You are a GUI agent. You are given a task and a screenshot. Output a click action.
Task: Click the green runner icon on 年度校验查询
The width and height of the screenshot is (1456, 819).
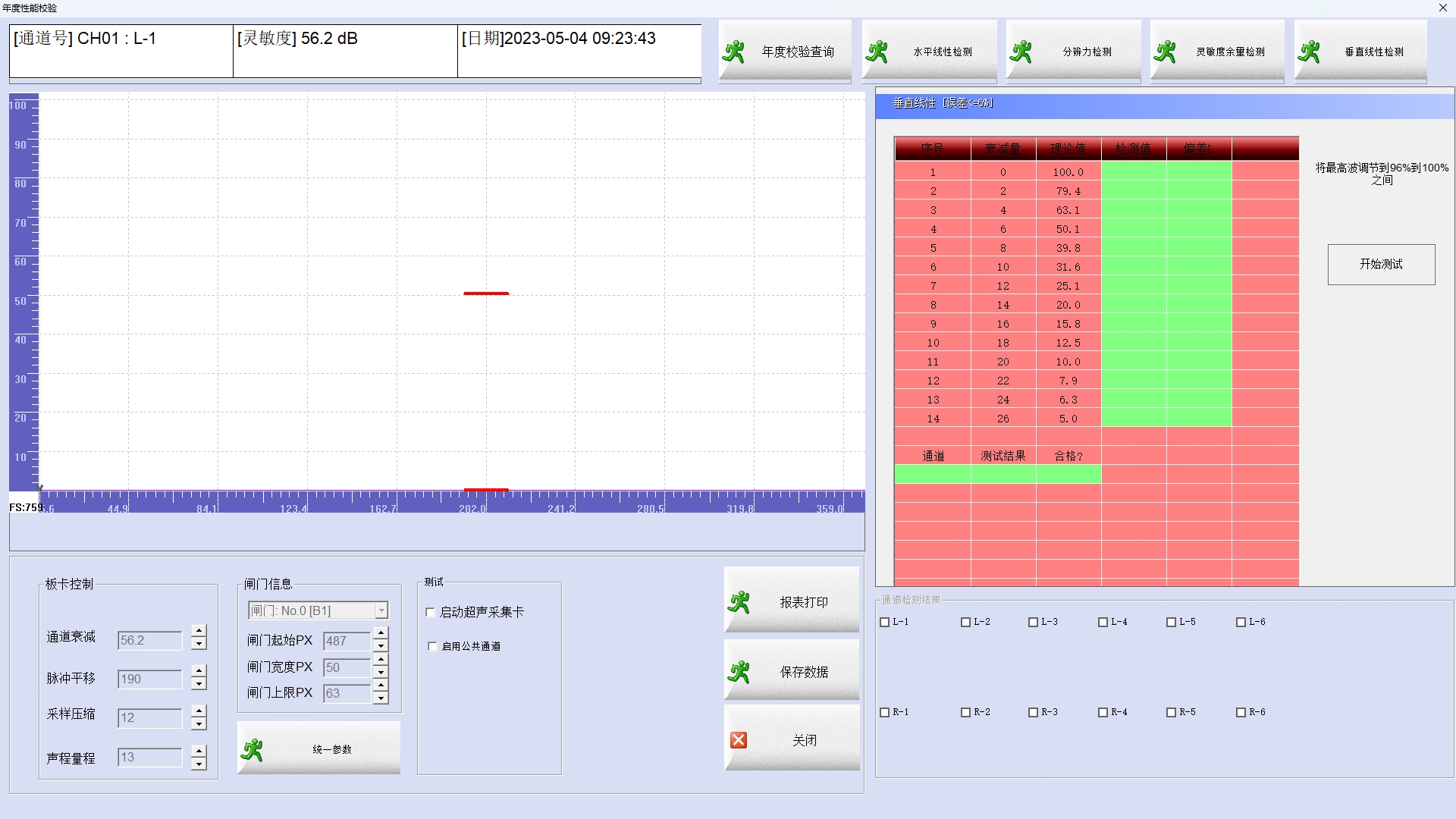[x=733, y=52]
